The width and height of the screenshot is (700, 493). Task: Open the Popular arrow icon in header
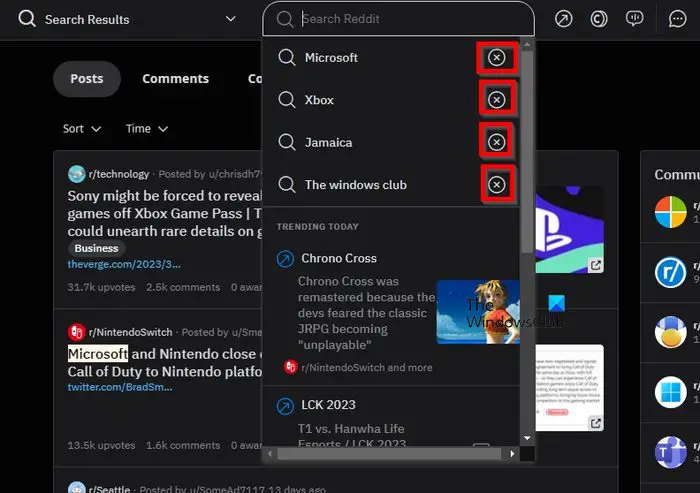coord(563,19)
